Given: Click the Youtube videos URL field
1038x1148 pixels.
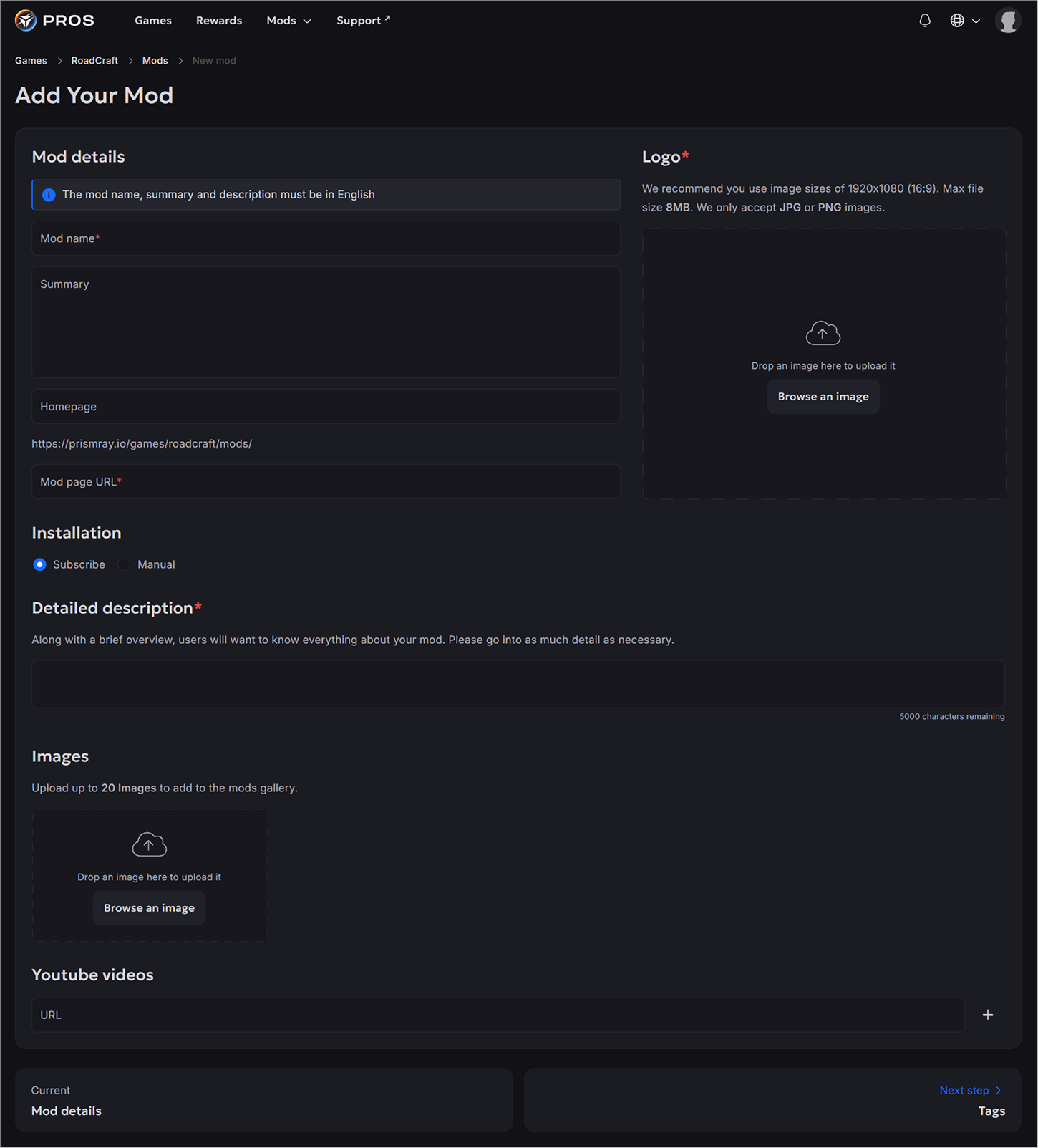Looking at the screenshot, I should [x=498, y=1015].
